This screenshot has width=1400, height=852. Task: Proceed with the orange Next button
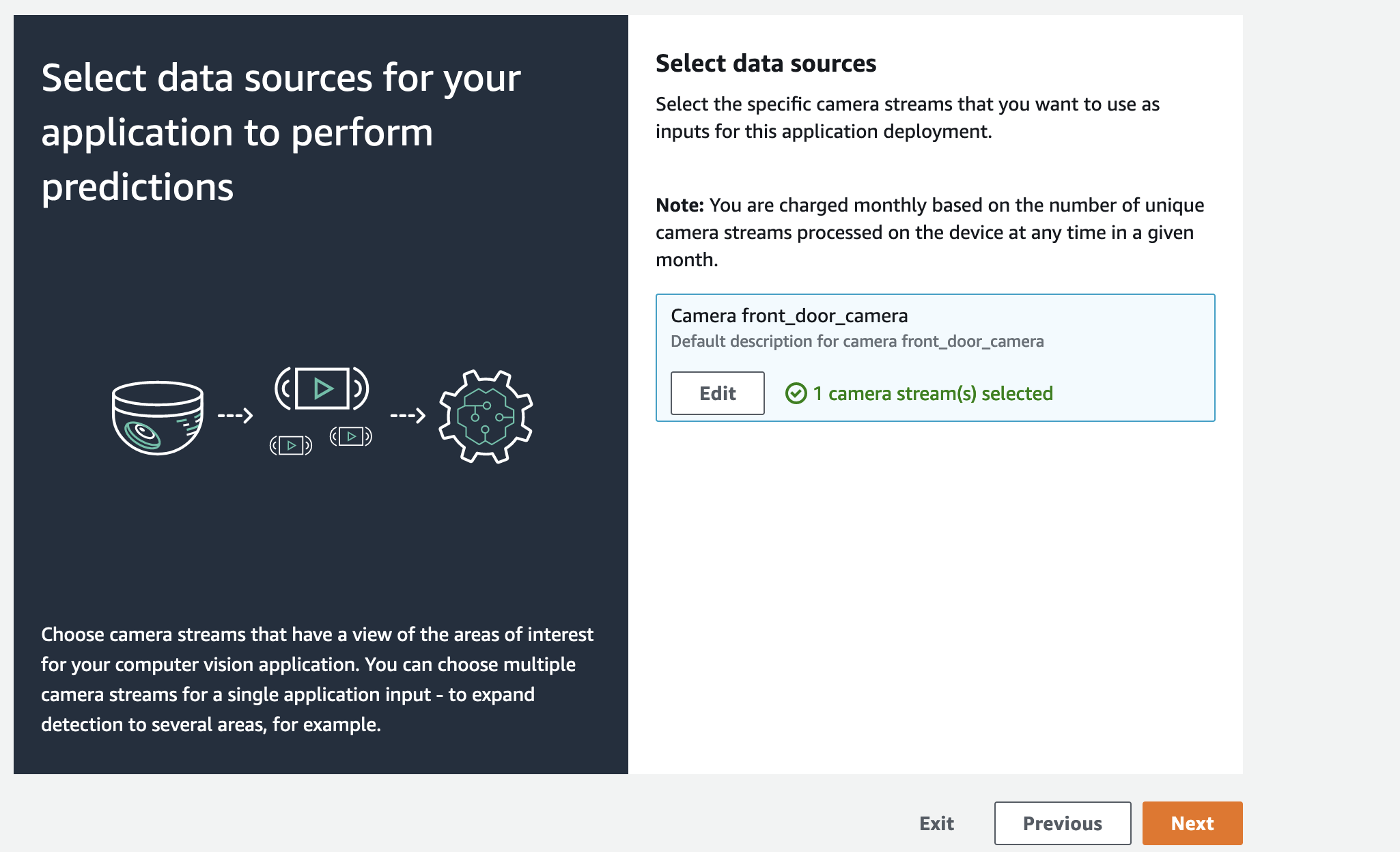pos(1192,823)
